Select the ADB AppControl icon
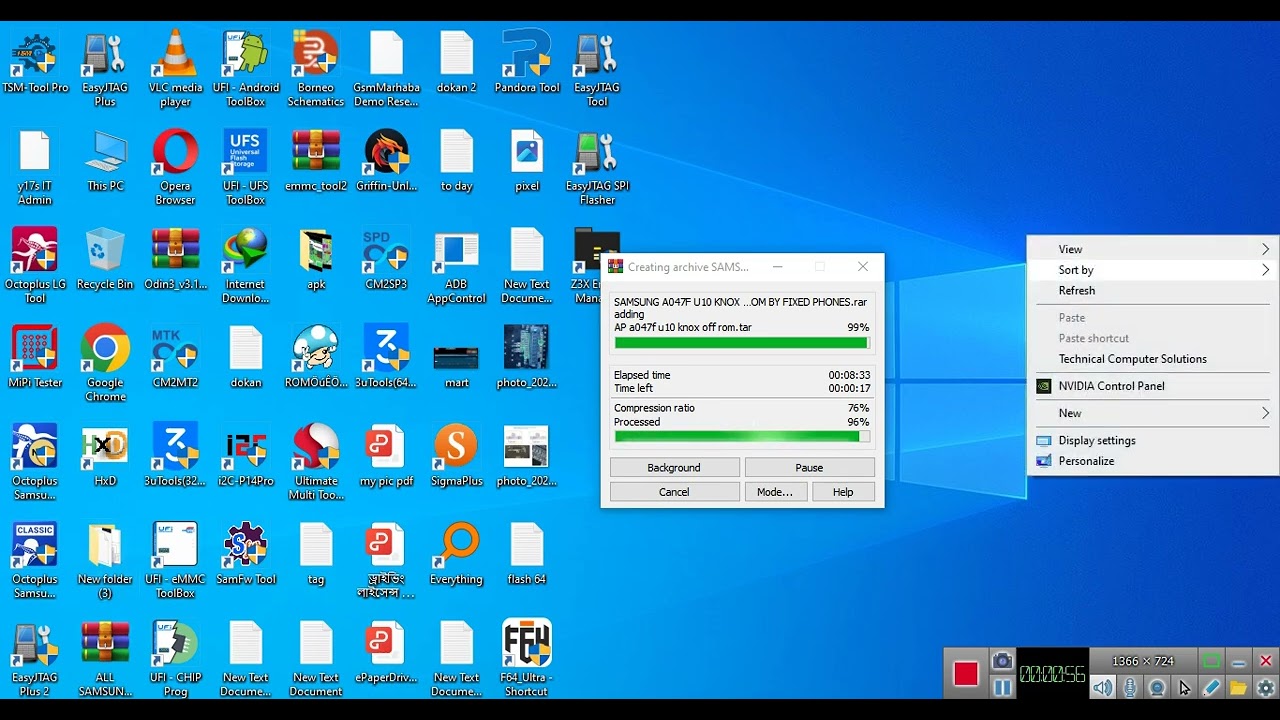 [x=456, y=266]
